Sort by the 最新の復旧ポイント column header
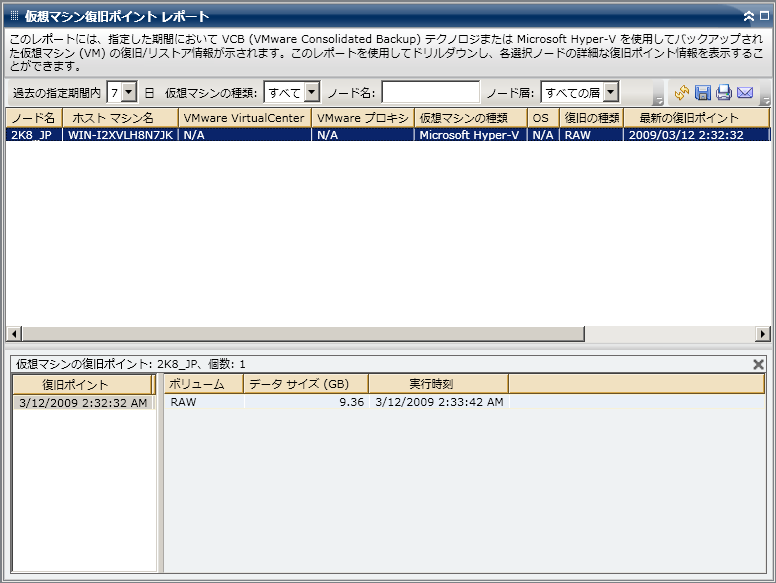This screenshot has height=583, width=776. [x=696, y=118]
